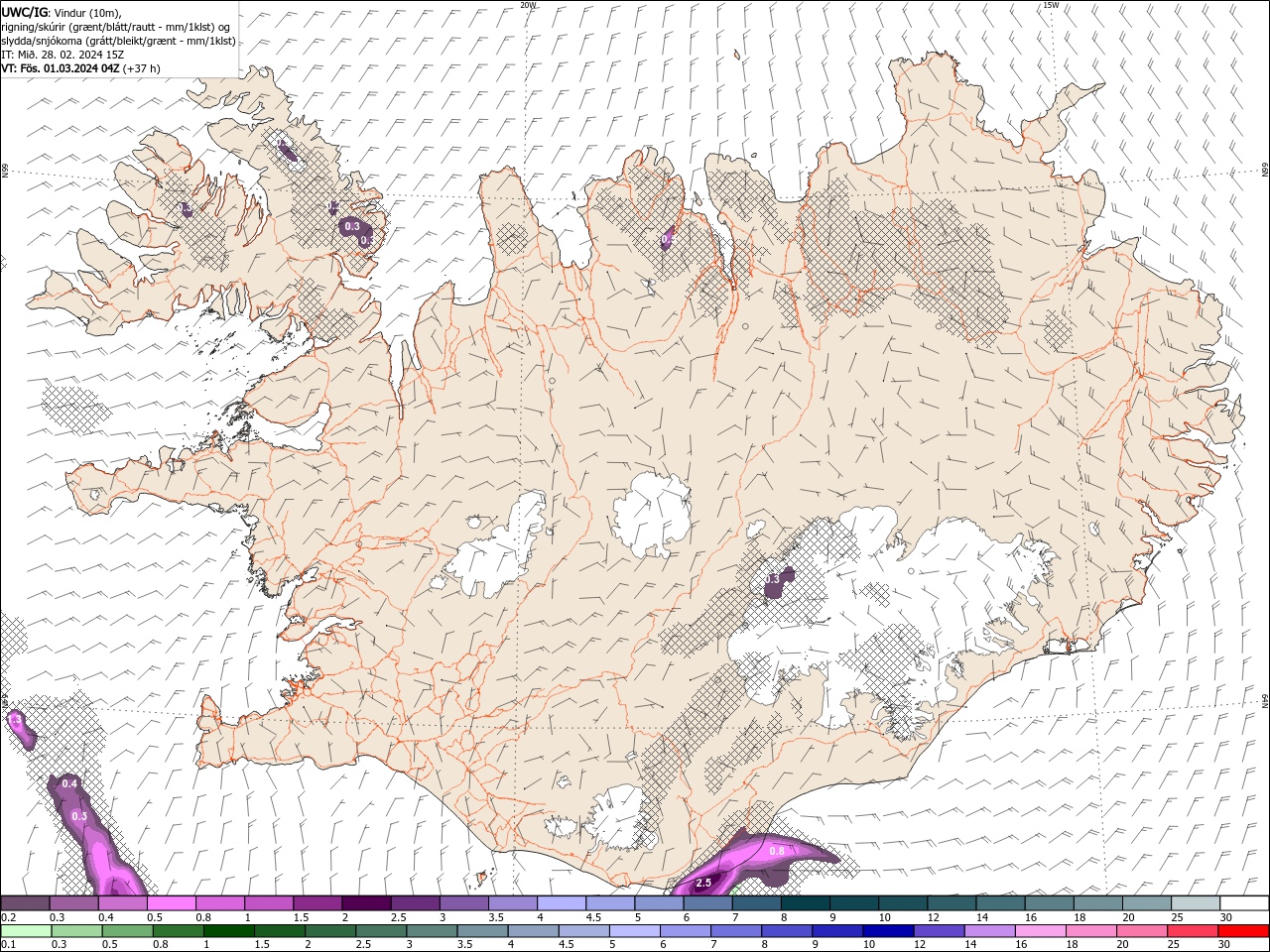Viewport: 1270px width, 952px height.
Task: Click the 'slydda/snjókoma' legend description line
Action: [x=119, y=41]
